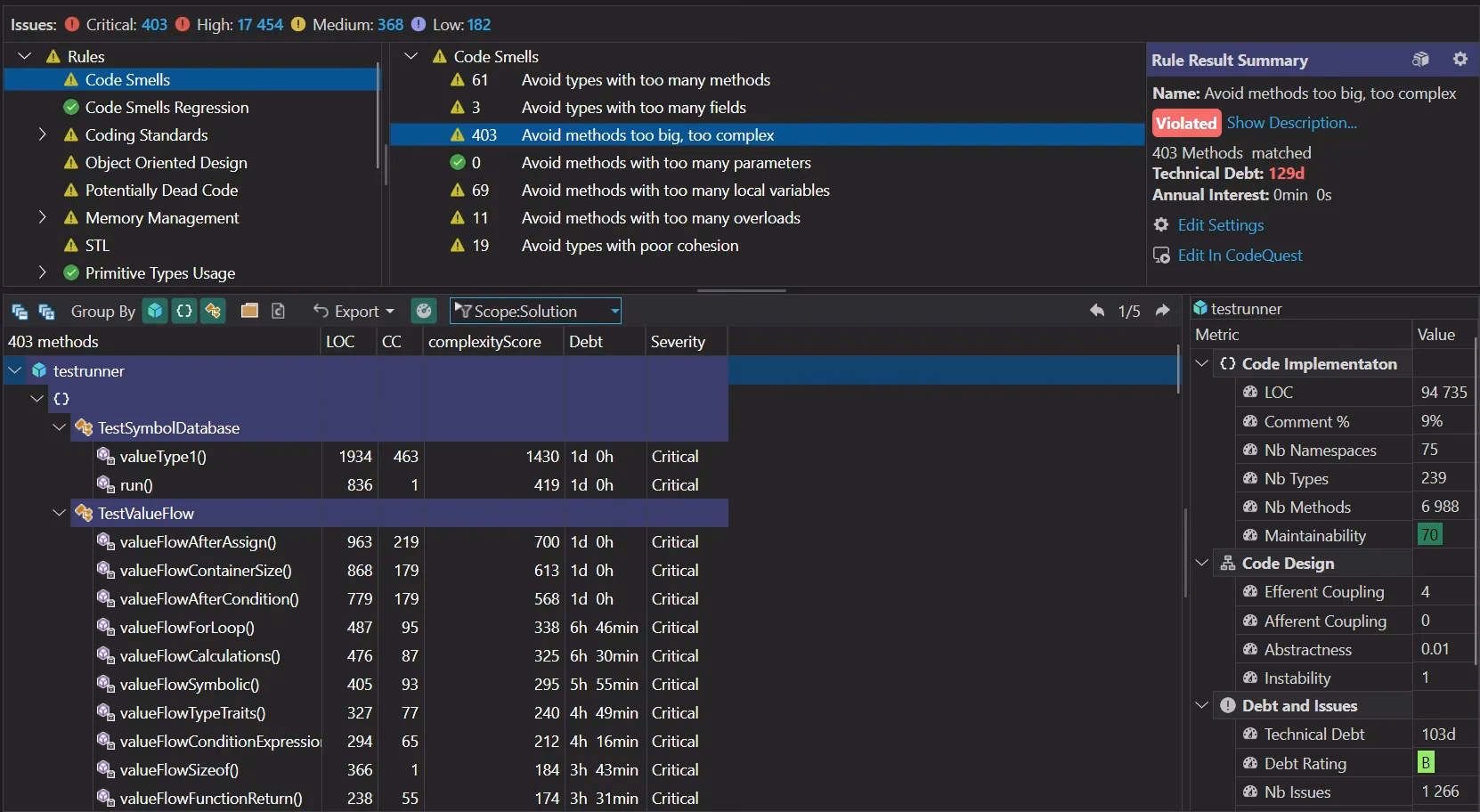Click the class icon beside TestSymbolDatabase
Viewport: 1480px width, 812px height.
coord(84,428)
